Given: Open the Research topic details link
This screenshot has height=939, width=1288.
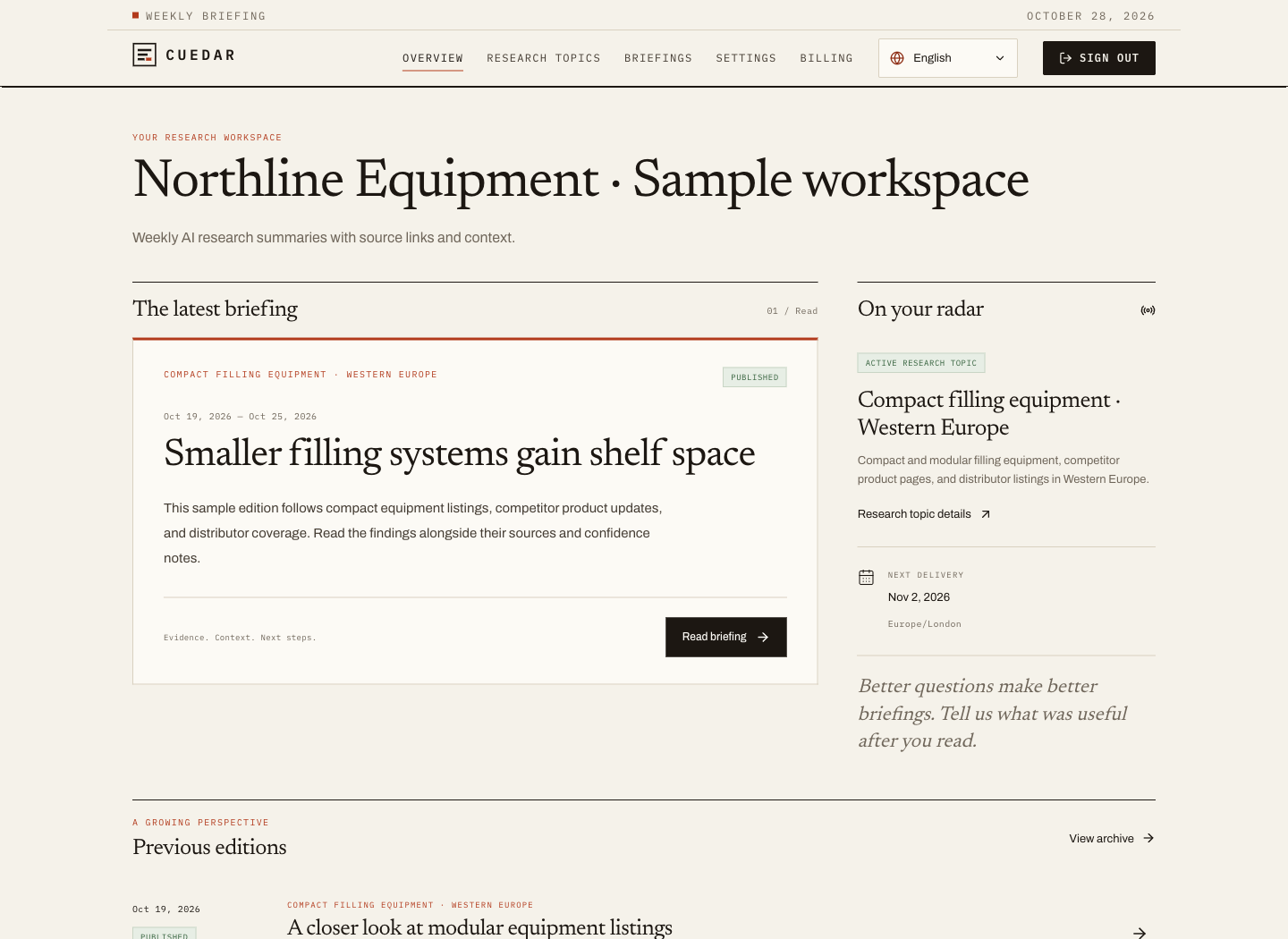Looking at the screenshot, I should (924, 514).
